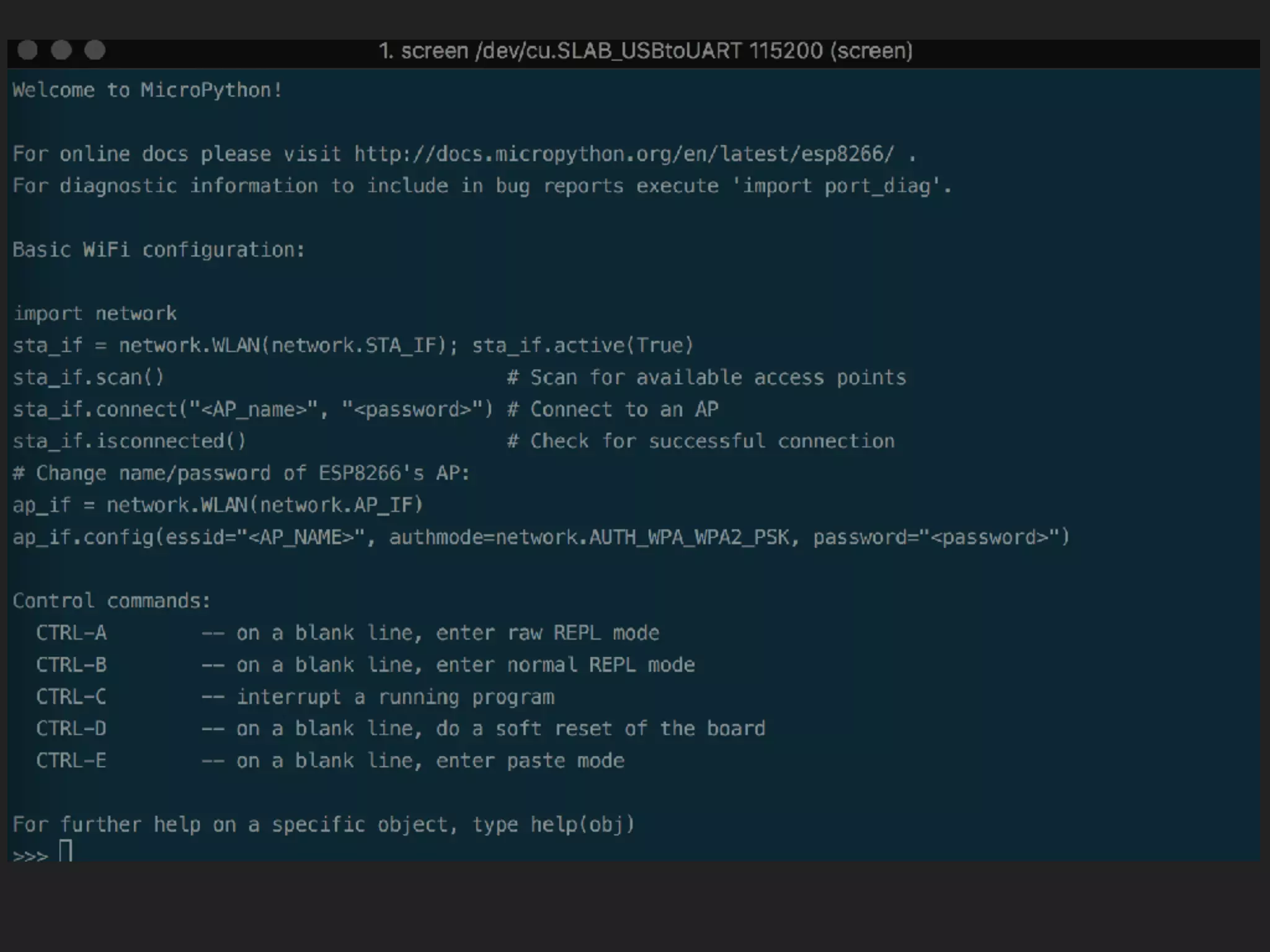The width and height of the screenshot is (1270, 952).
Task: Click the red close window button
Action: pyautogui.click(x=28, y=50)
